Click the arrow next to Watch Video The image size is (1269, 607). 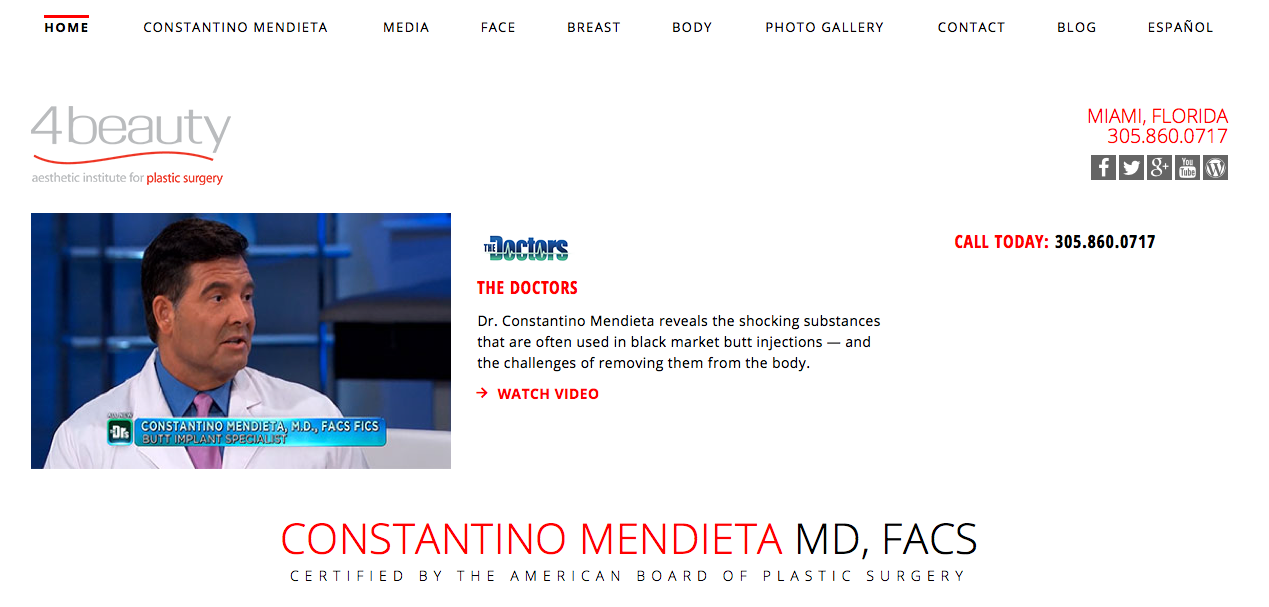pyautogui.click(x=482, y=394)
